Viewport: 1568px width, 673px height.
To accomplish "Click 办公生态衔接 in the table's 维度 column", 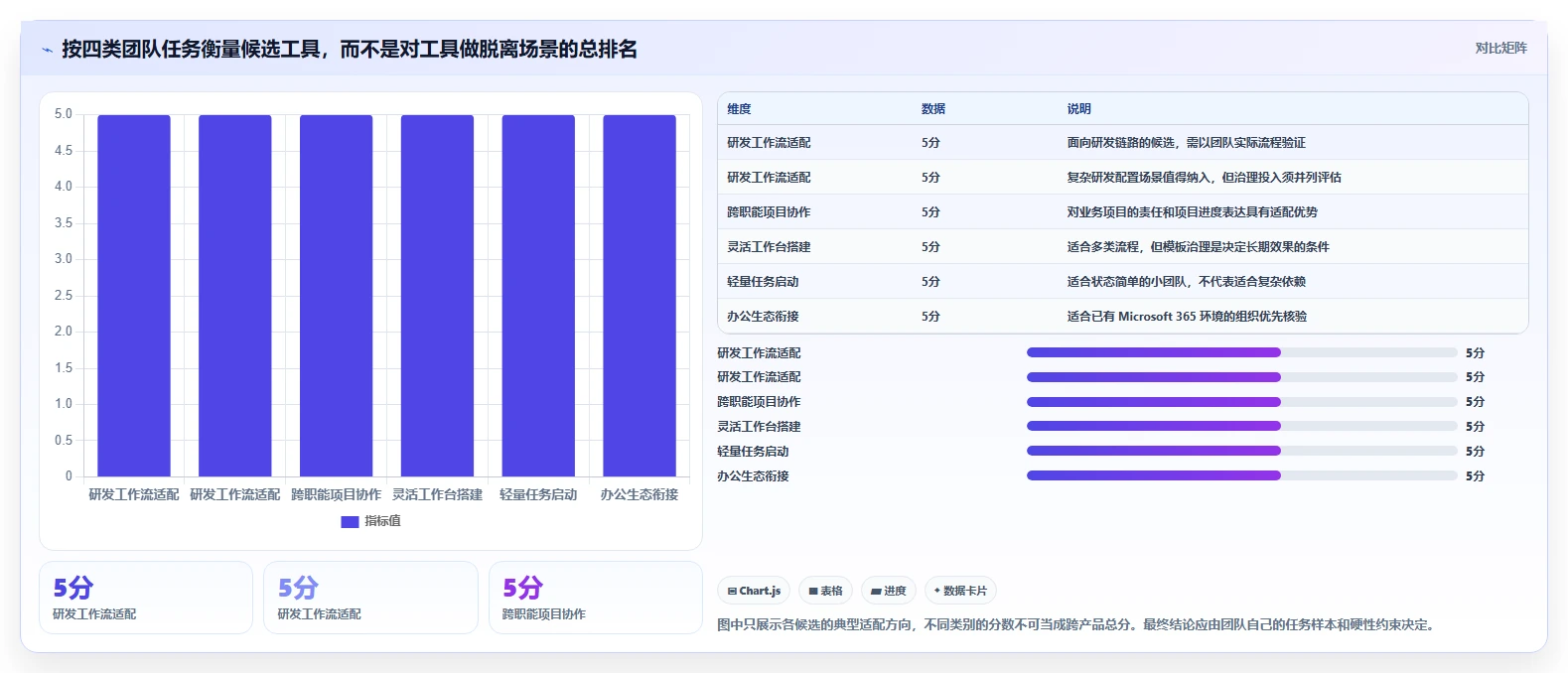I will (763, 317).
